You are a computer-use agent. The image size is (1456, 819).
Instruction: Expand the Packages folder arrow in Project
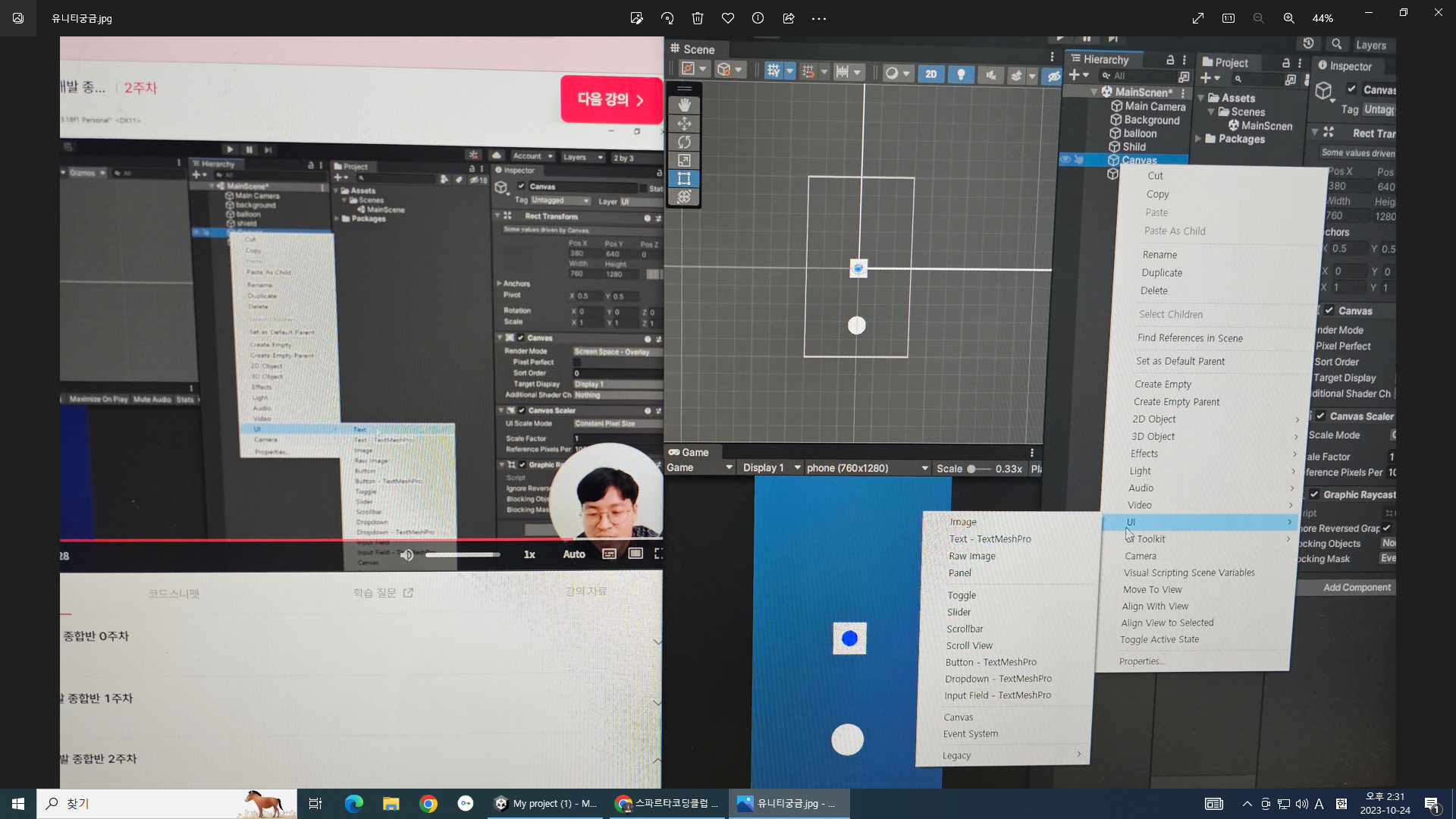(1198, 139)
